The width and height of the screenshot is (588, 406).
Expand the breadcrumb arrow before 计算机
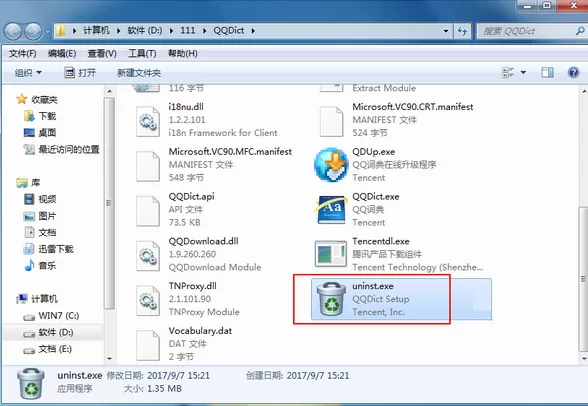74,31
